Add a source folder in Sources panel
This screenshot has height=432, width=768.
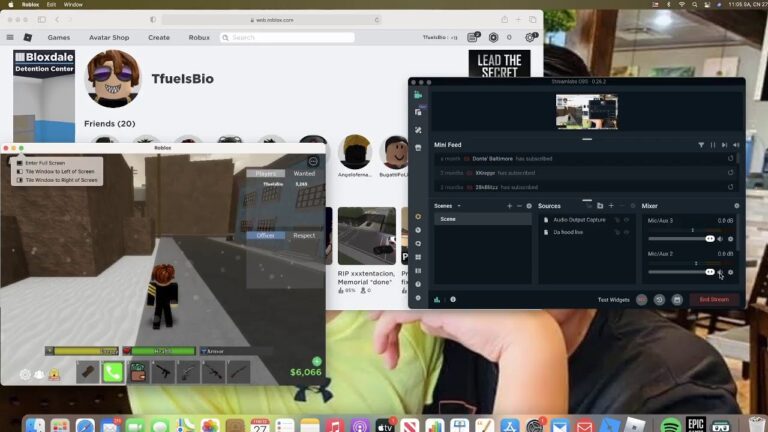600,206
